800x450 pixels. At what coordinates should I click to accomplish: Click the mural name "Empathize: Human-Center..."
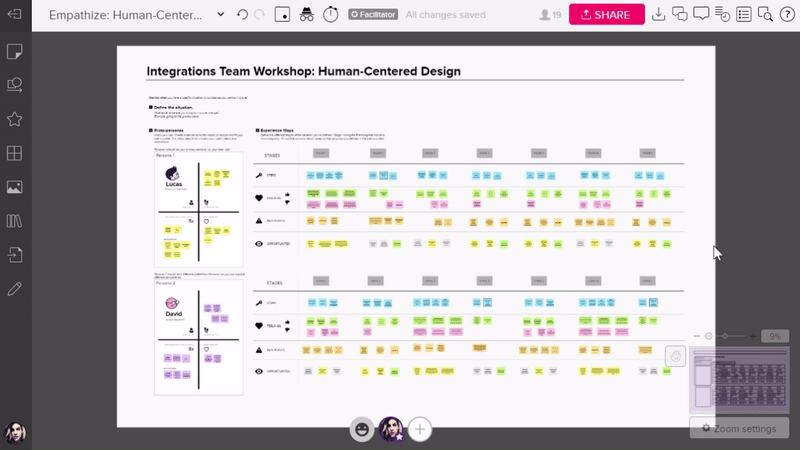126,15
